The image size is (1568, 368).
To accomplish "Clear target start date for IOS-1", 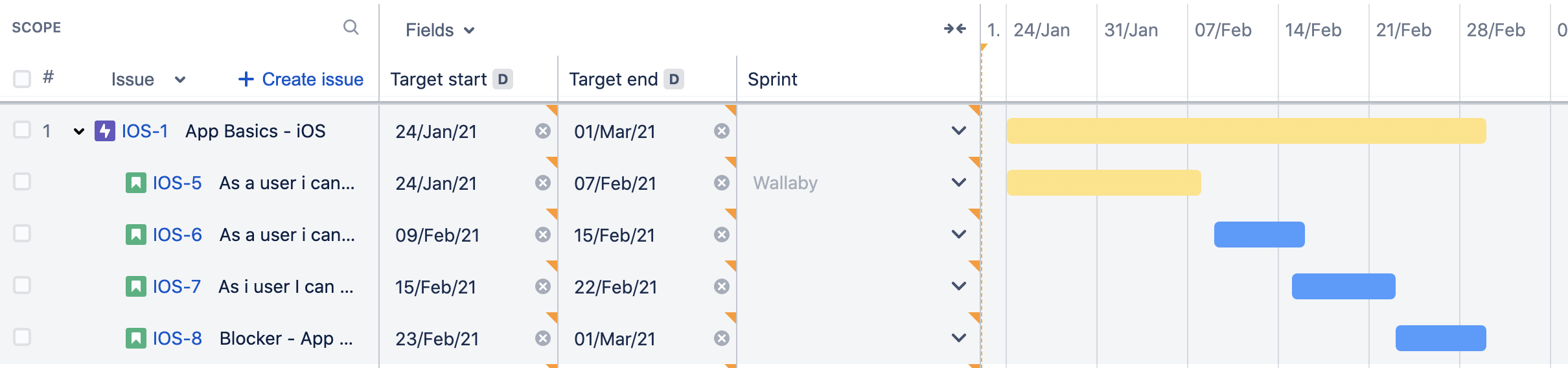I will (x=543, y=131).
